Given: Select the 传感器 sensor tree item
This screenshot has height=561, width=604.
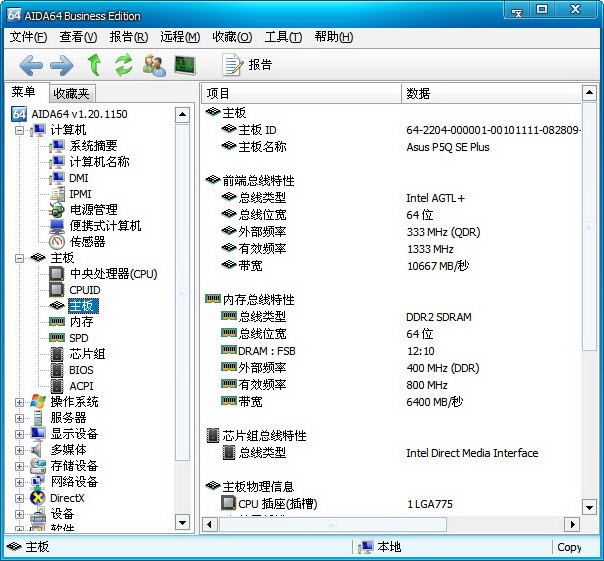Looking at the screenshot, I should (x=87, y=241).
